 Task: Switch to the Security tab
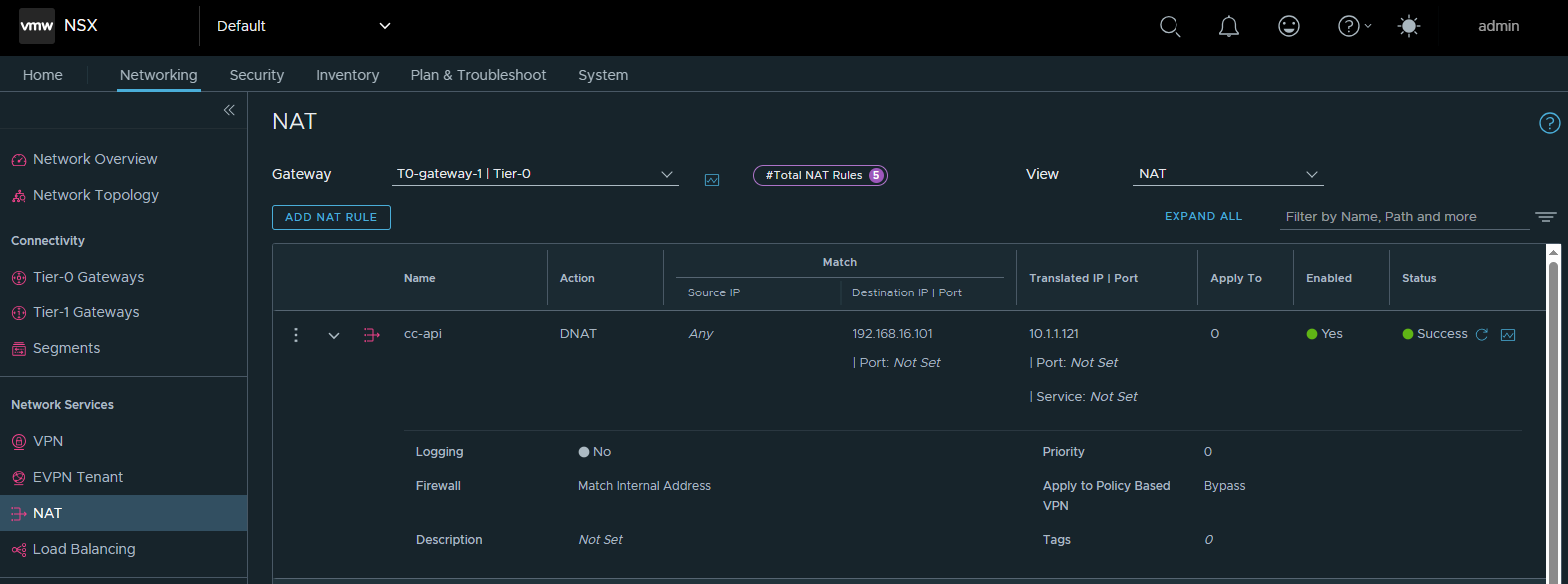click(257, 75)
